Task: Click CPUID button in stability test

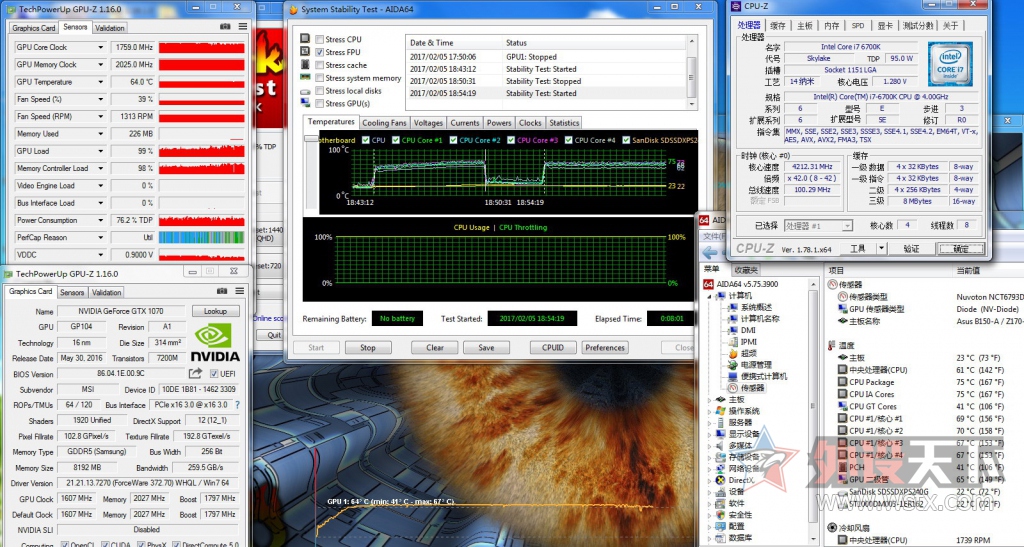Action: [552, 348]
